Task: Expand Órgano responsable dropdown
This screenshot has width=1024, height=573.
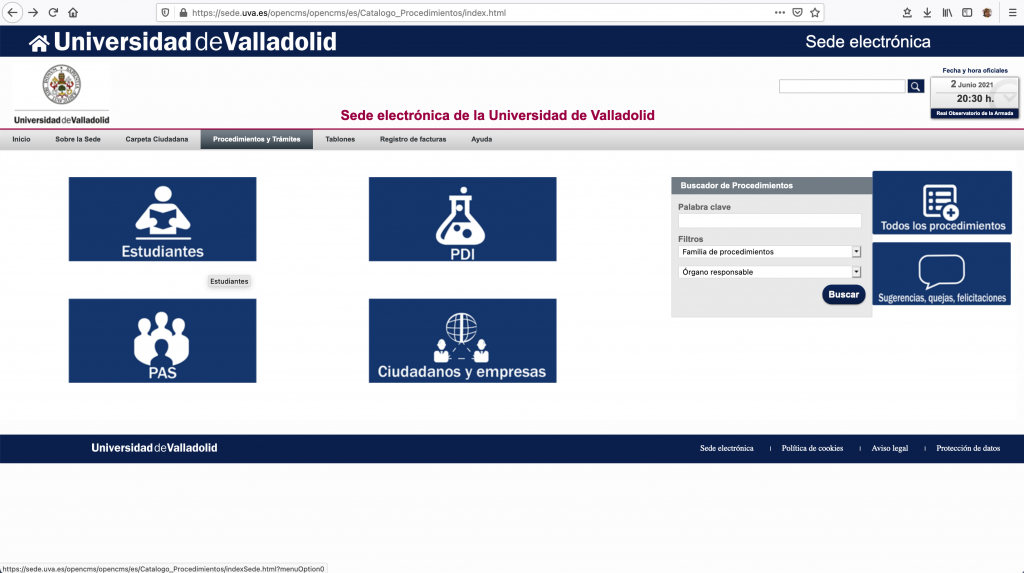Action: coord(769,272)
